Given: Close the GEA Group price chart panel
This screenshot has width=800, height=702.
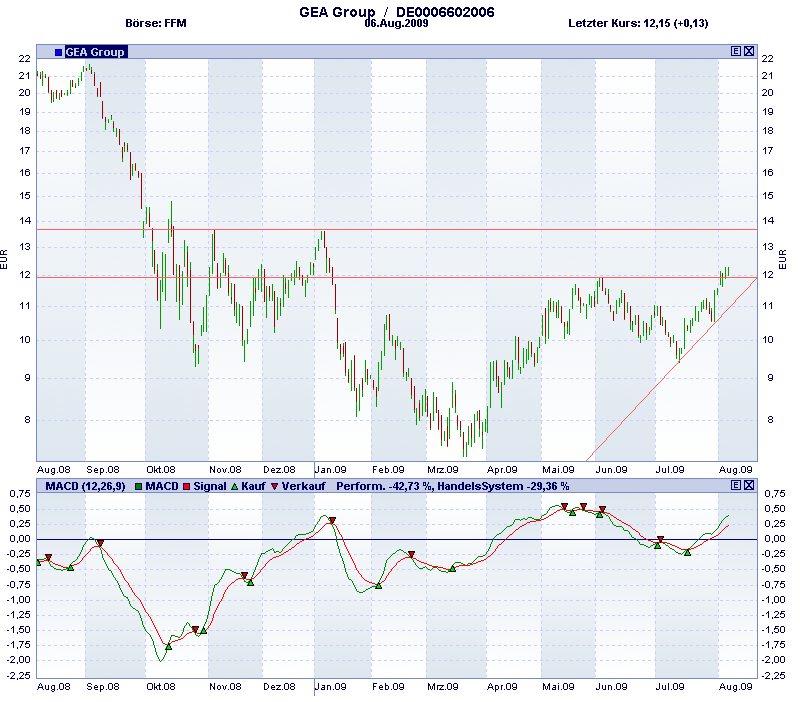Looking at the screenshot, I should tap(749, 51).
